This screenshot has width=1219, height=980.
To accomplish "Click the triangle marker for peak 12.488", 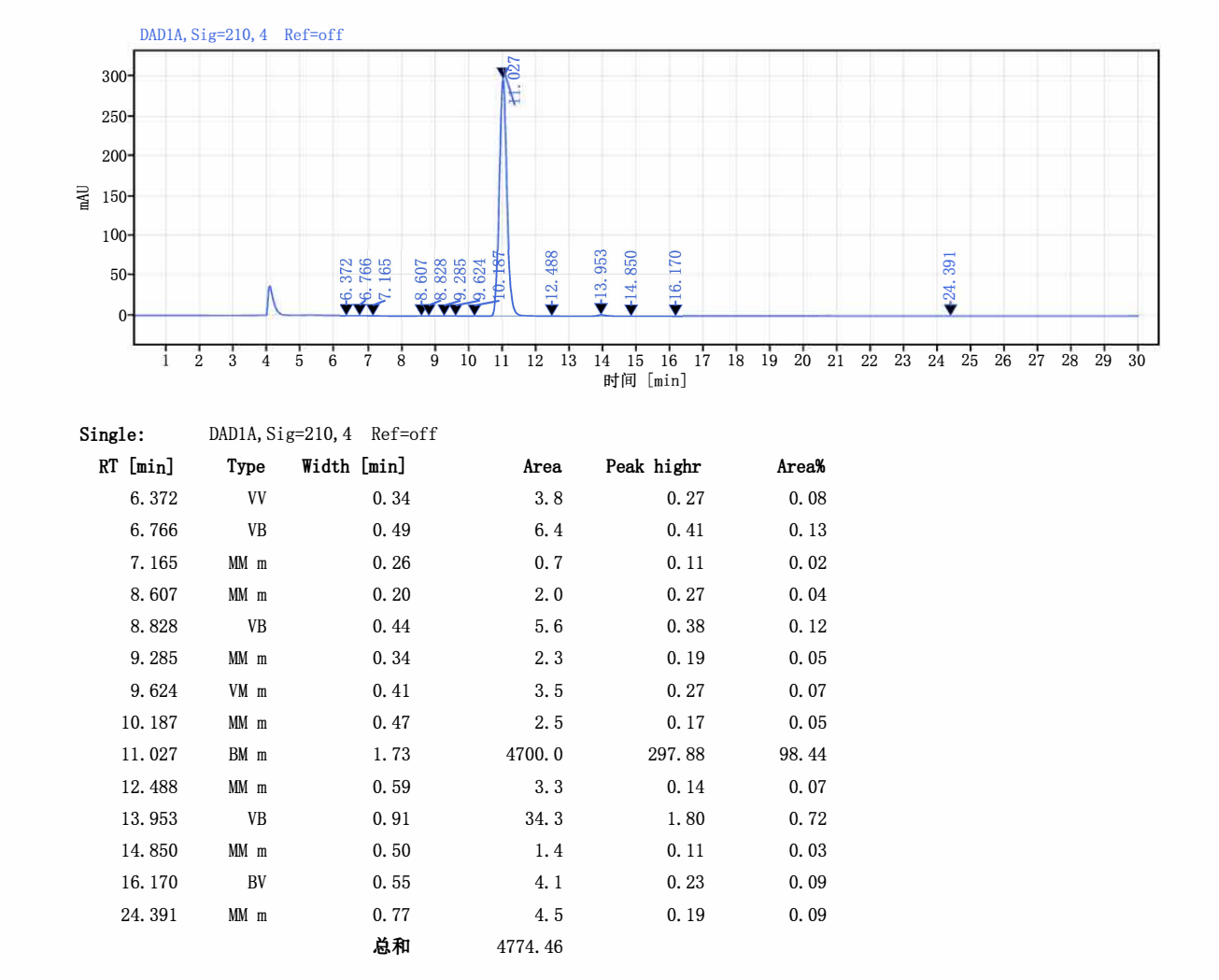I will (x=552, y=309).
